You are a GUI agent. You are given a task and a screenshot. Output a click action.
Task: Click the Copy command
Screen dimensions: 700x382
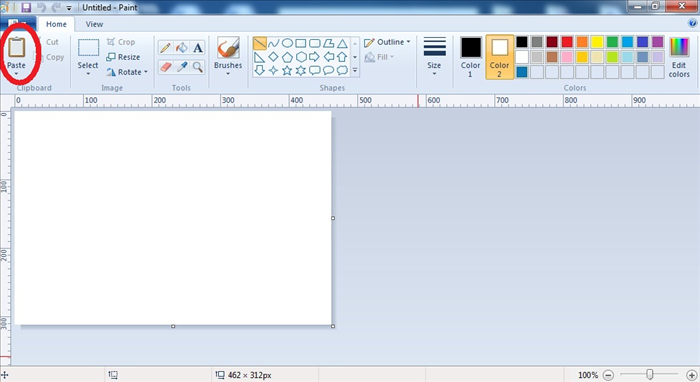[x=55, y=57]
